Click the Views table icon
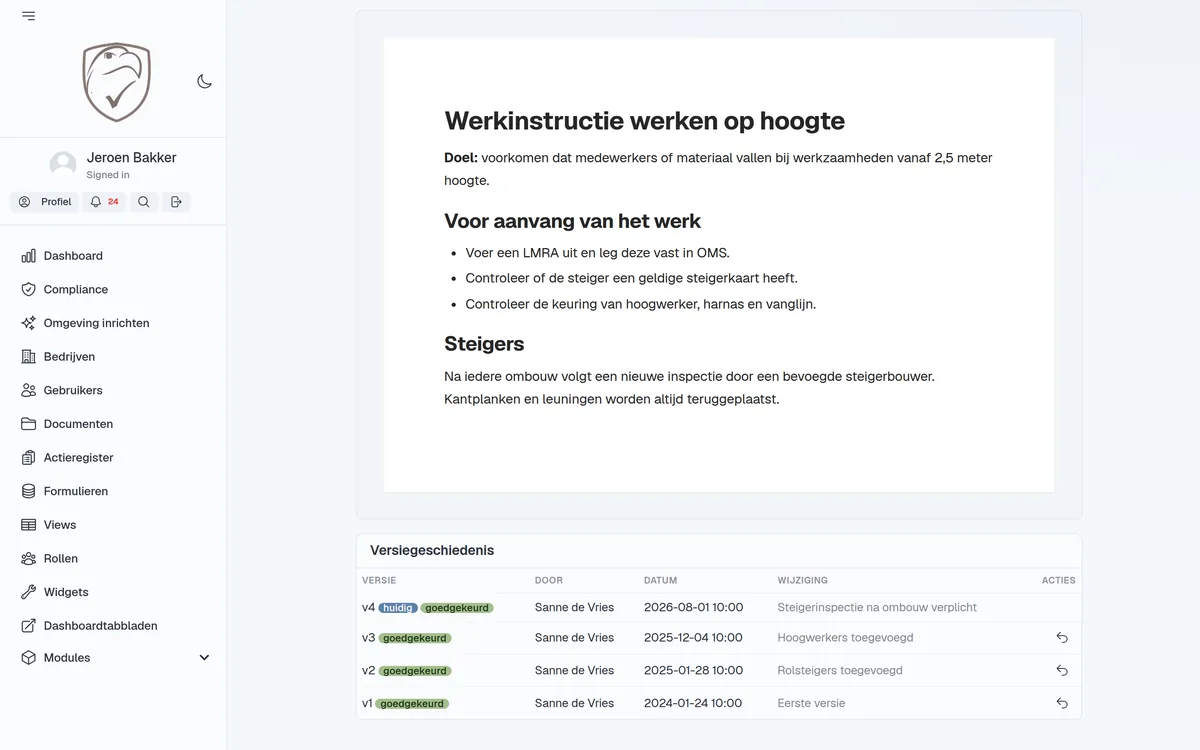 click(x=28, y=525)
